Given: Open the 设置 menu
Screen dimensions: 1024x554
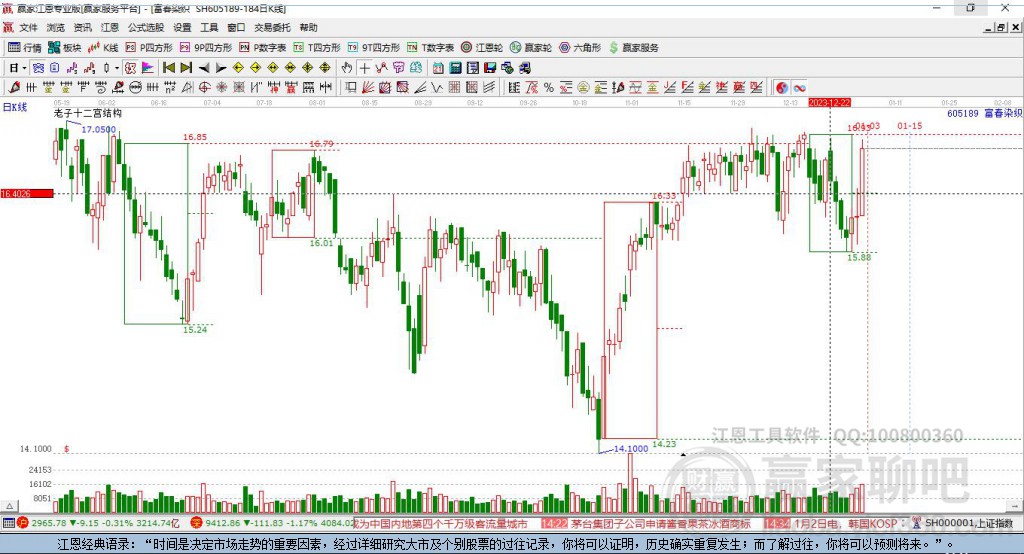Looking at the screenshot, I should 182,27.
